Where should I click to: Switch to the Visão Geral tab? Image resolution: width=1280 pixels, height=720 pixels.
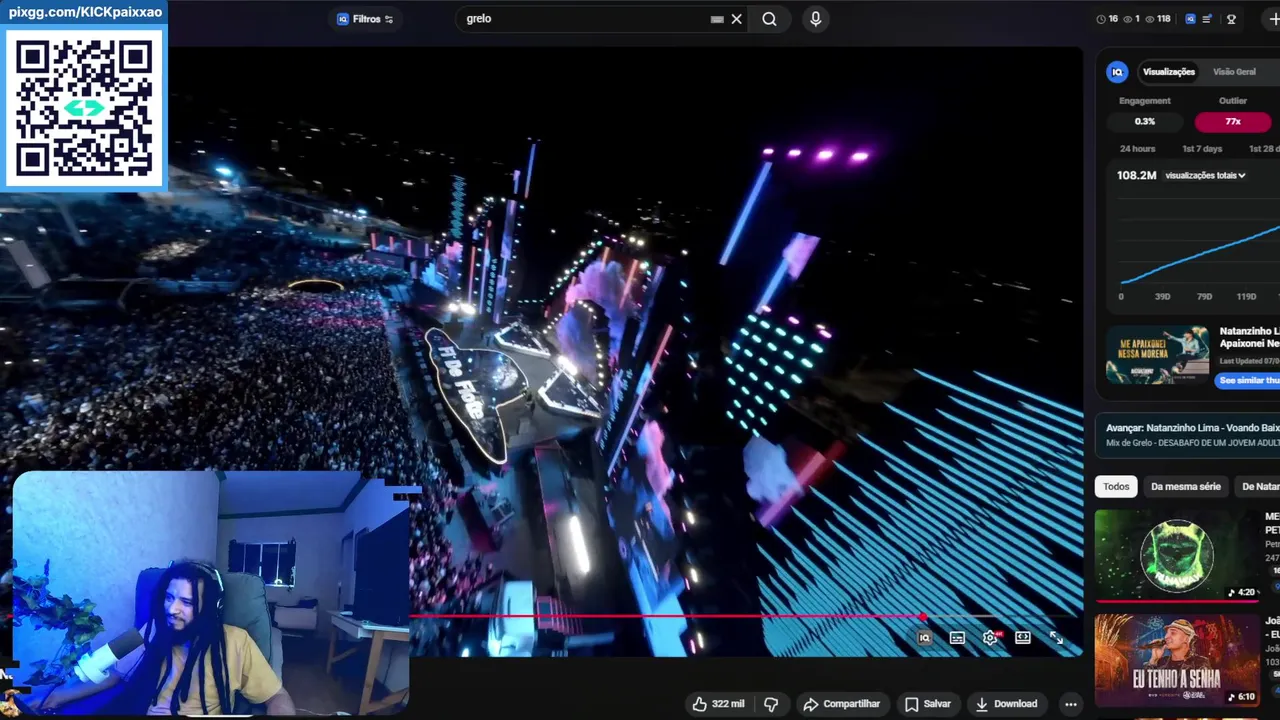click(x=1234, y=72)
